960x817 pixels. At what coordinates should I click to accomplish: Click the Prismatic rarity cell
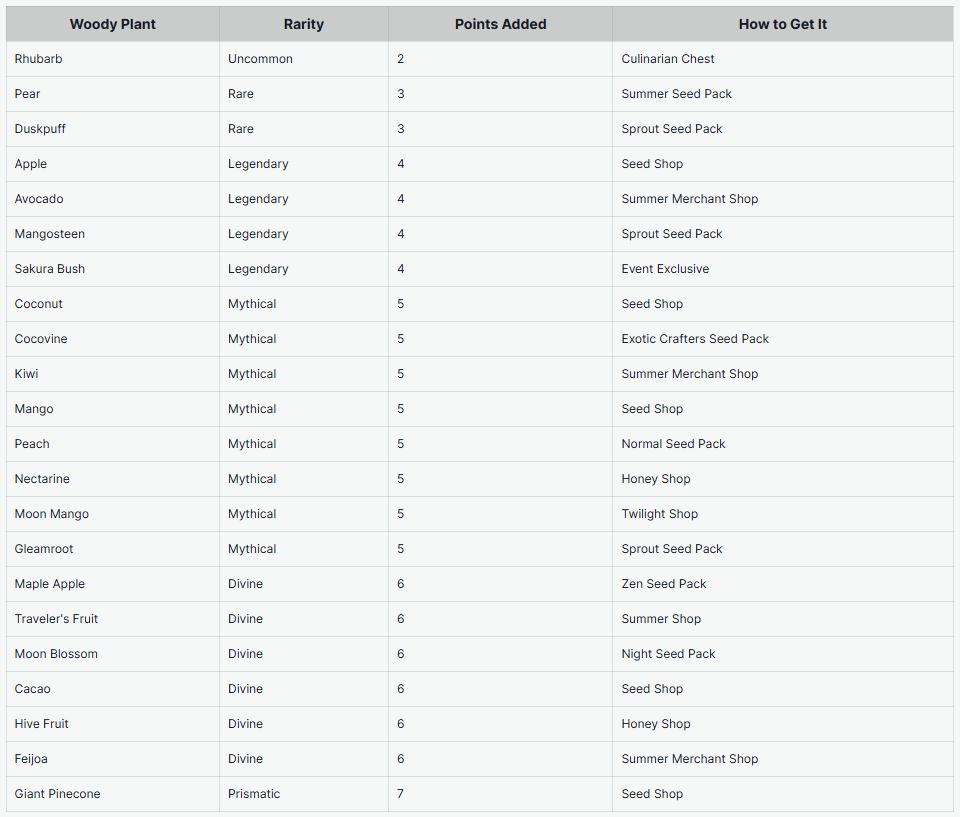[x=254, y=794]
